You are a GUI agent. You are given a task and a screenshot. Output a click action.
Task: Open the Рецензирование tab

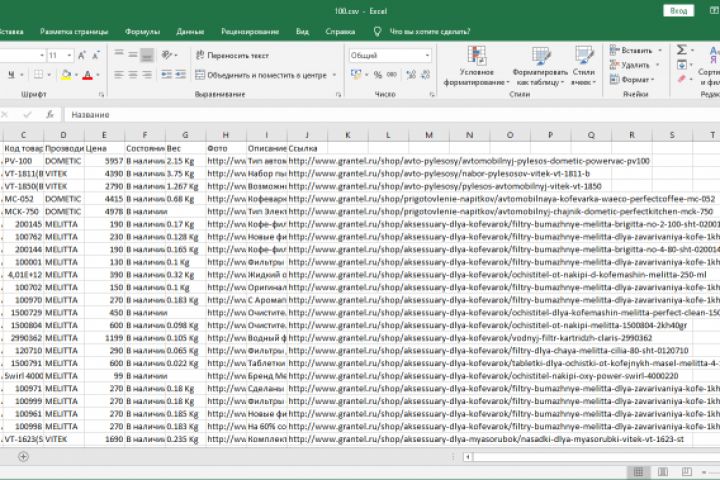click(250, 32)
